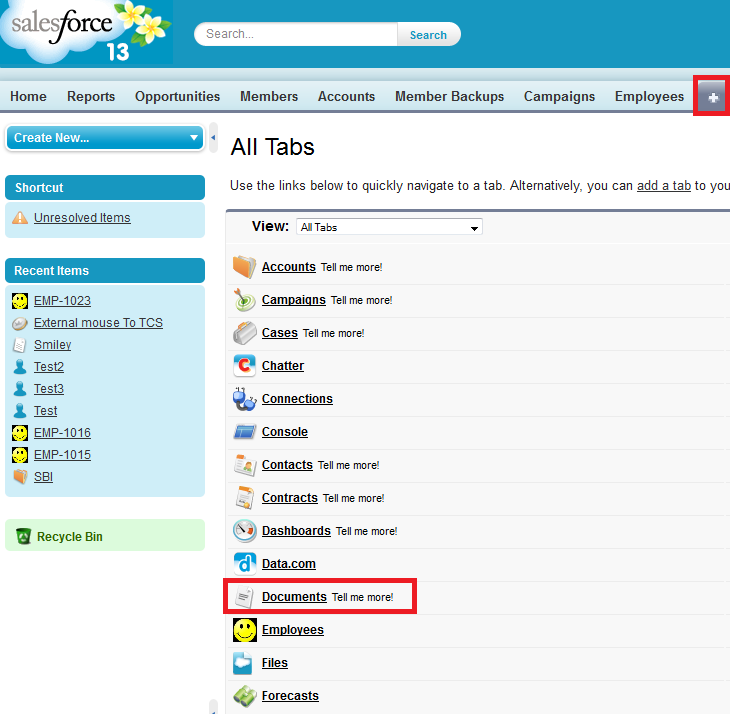
Task: Open recent item EMP-1023
Action: 62,301
